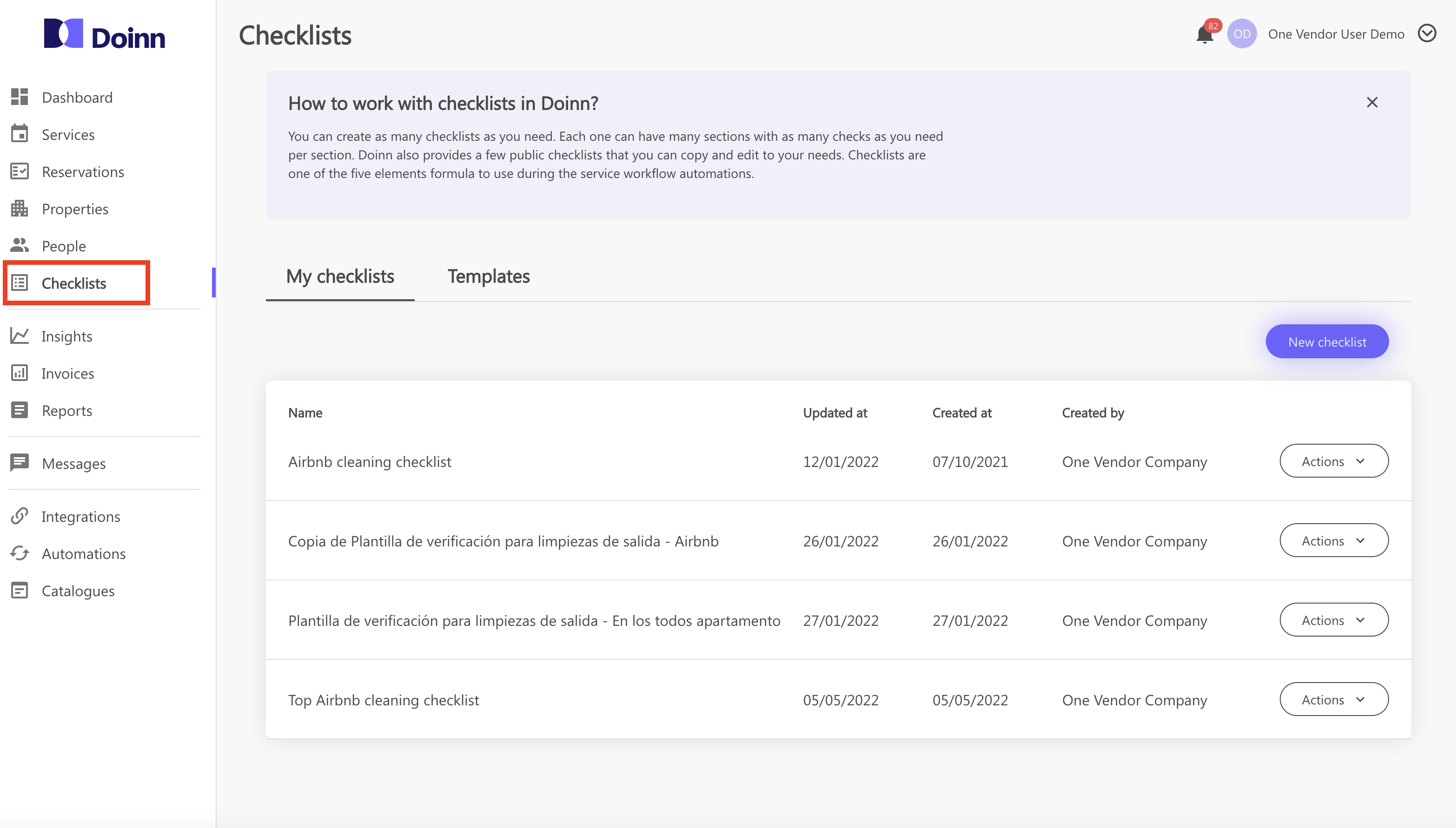
Task: Open Automations from the sidebar
Action: pos(84,553)
